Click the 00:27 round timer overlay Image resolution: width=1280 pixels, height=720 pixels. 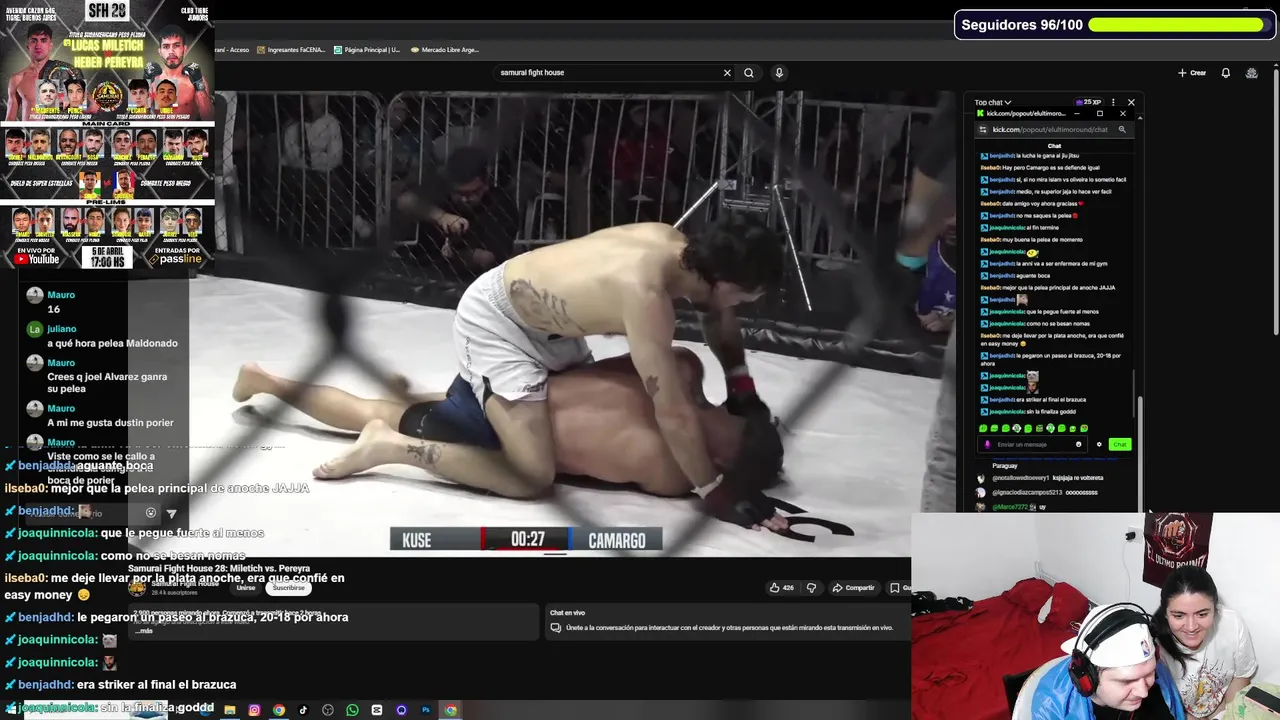coord(527,539)
